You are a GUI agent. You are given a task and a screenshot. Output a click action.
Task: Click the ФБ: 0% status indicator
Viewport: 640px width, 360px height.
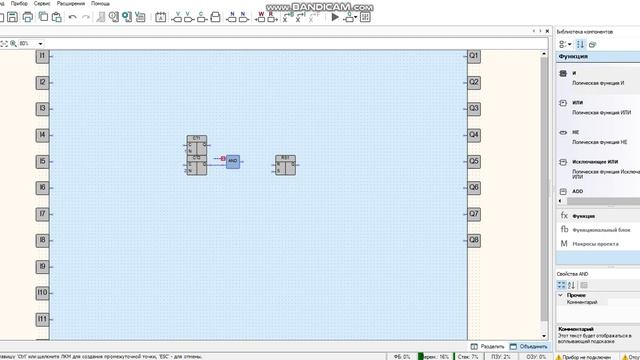(x=402, y=357)
